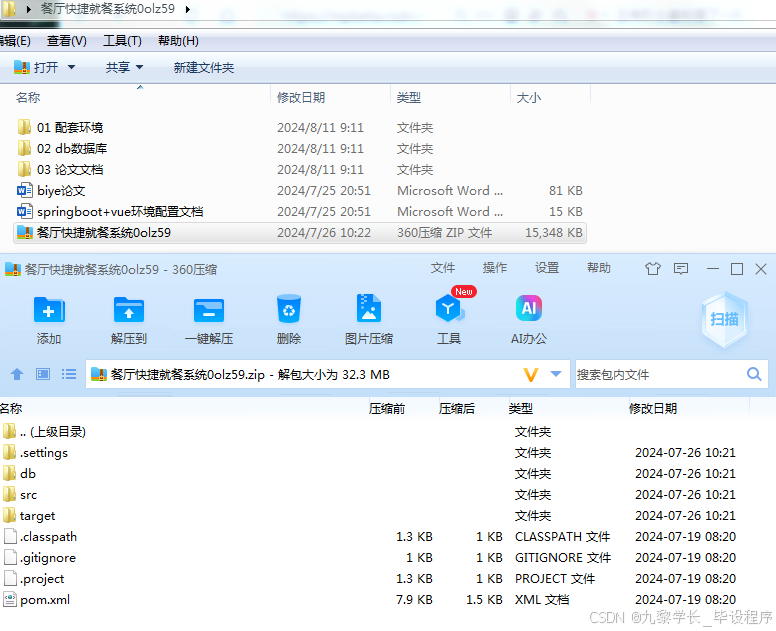The image size is (776, 631).
Task: Select the .settings folder in the archive
Action: click(35, 452)
